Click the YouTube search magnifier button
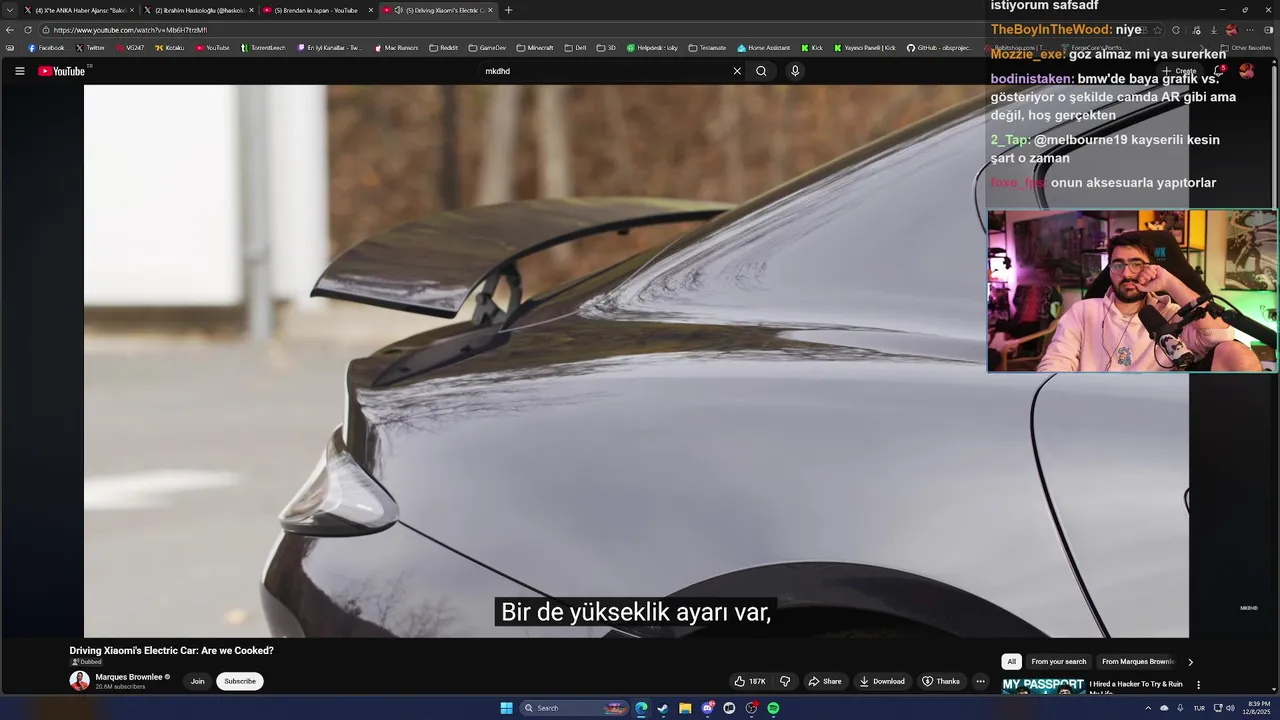Image resolution: width=1280 pixels, height=720 pixels. point(761,71)
